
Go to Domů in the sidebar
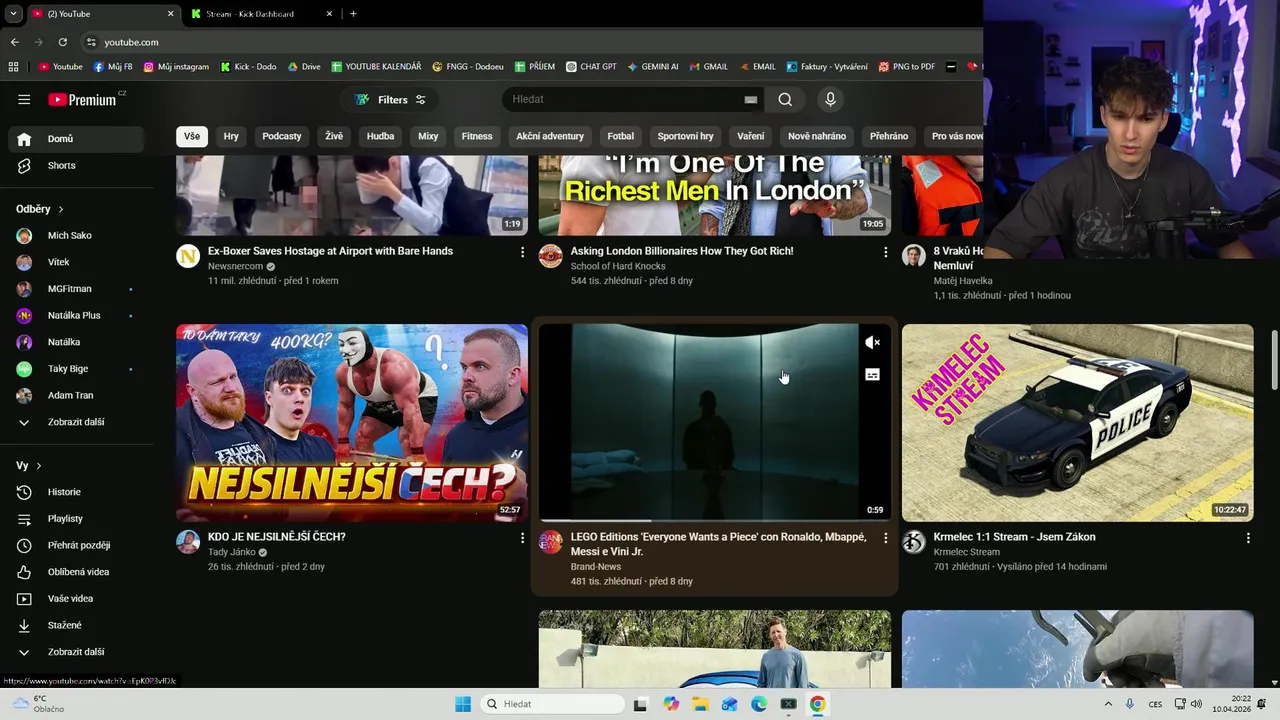pyautogui.click(x=76, y=139)
